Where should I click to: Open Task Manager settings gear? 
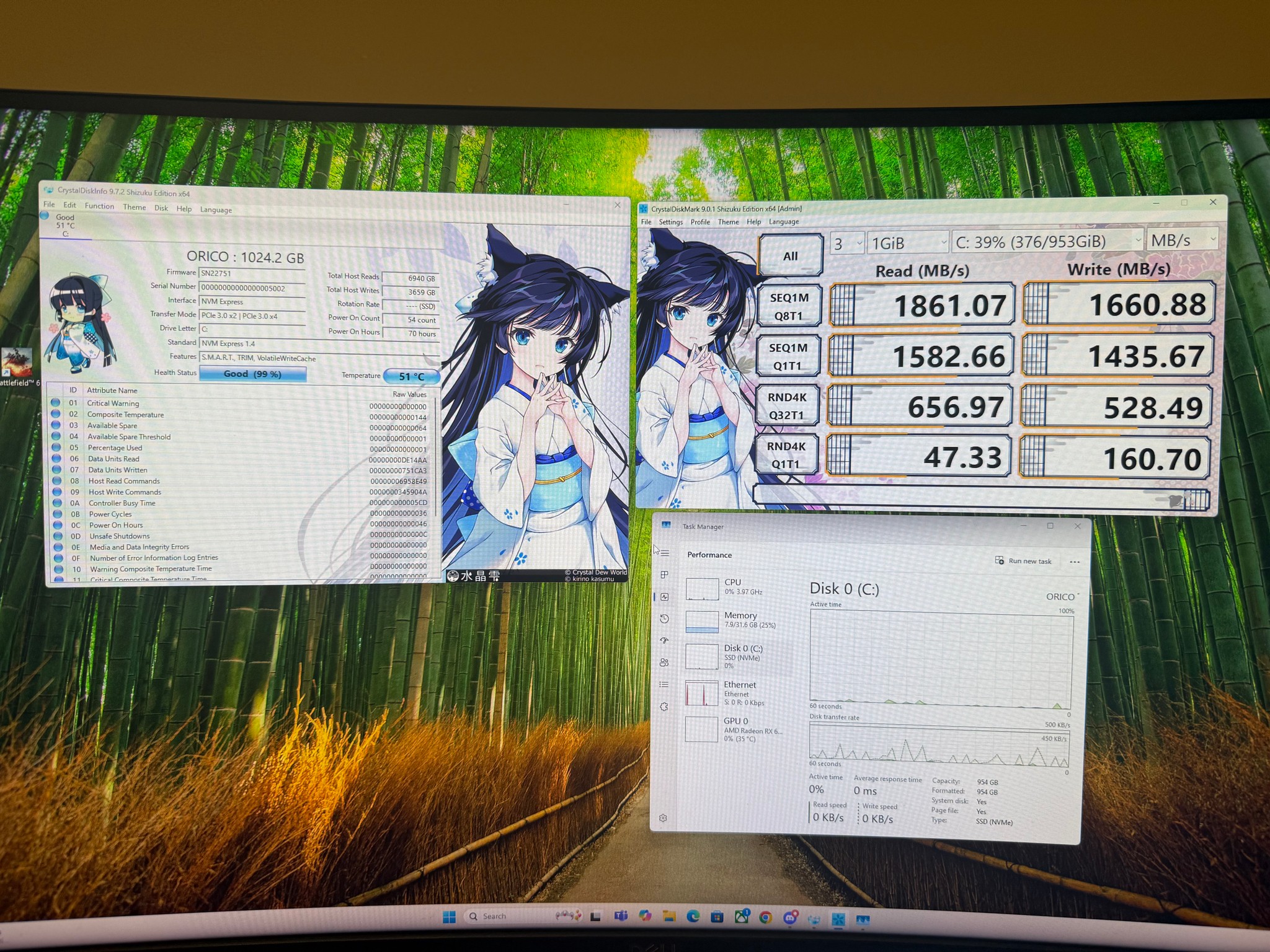point(663,818)
